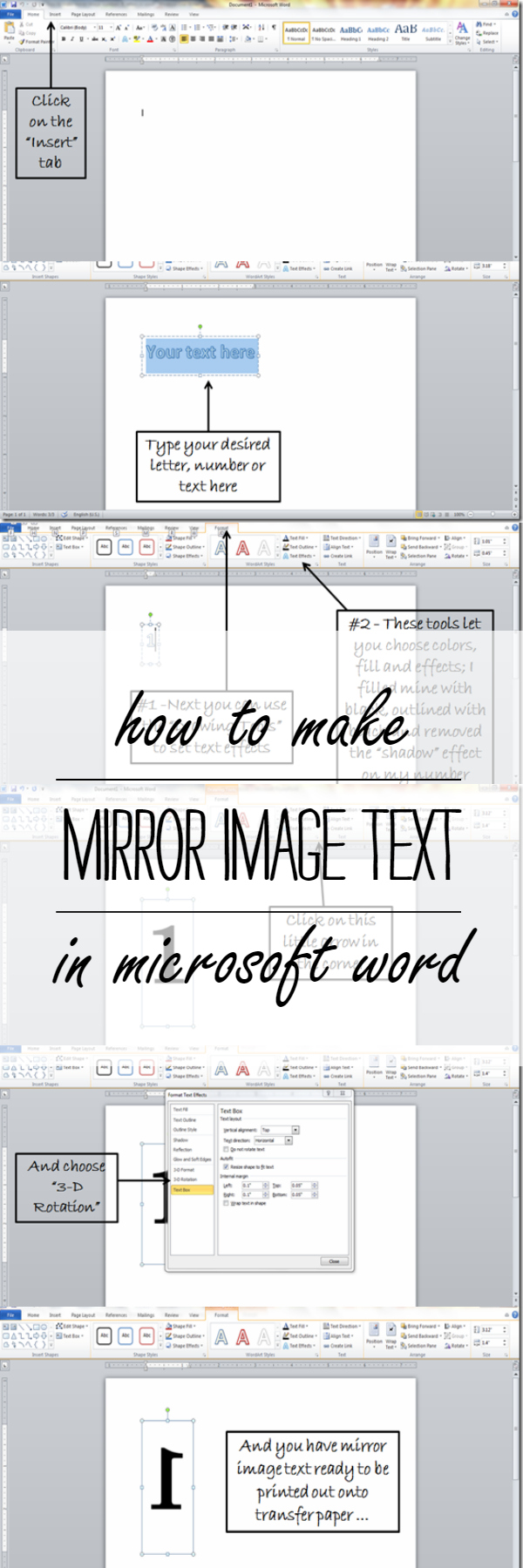This screenshot has height=1568, width=523.
Task: Select the blue-outlined Abc shape style in bottom ribbon
Action: (x=126, y=1335)
